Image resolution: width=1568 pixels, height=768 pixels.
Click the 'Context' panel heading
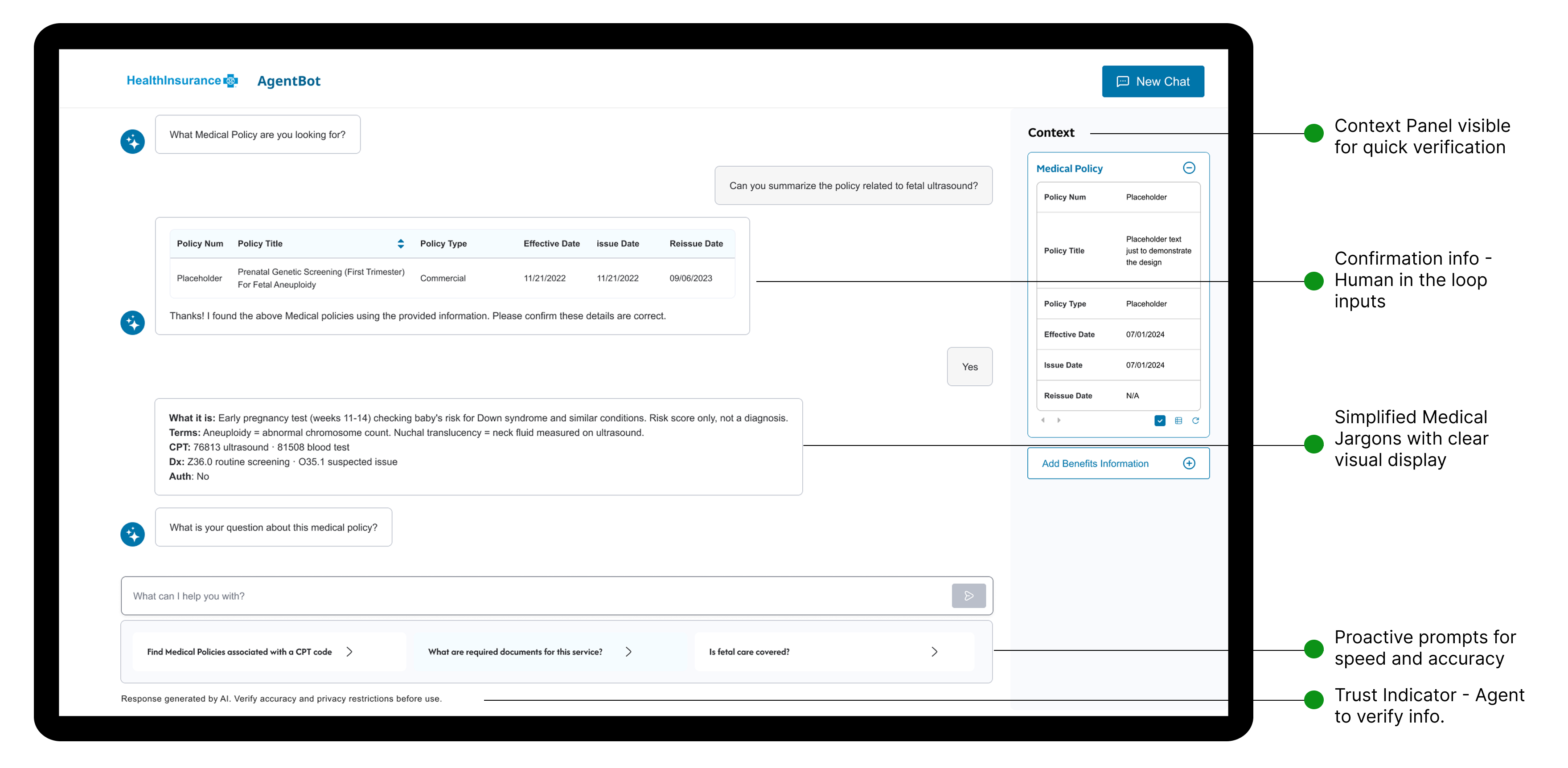tap(1051, 133)
